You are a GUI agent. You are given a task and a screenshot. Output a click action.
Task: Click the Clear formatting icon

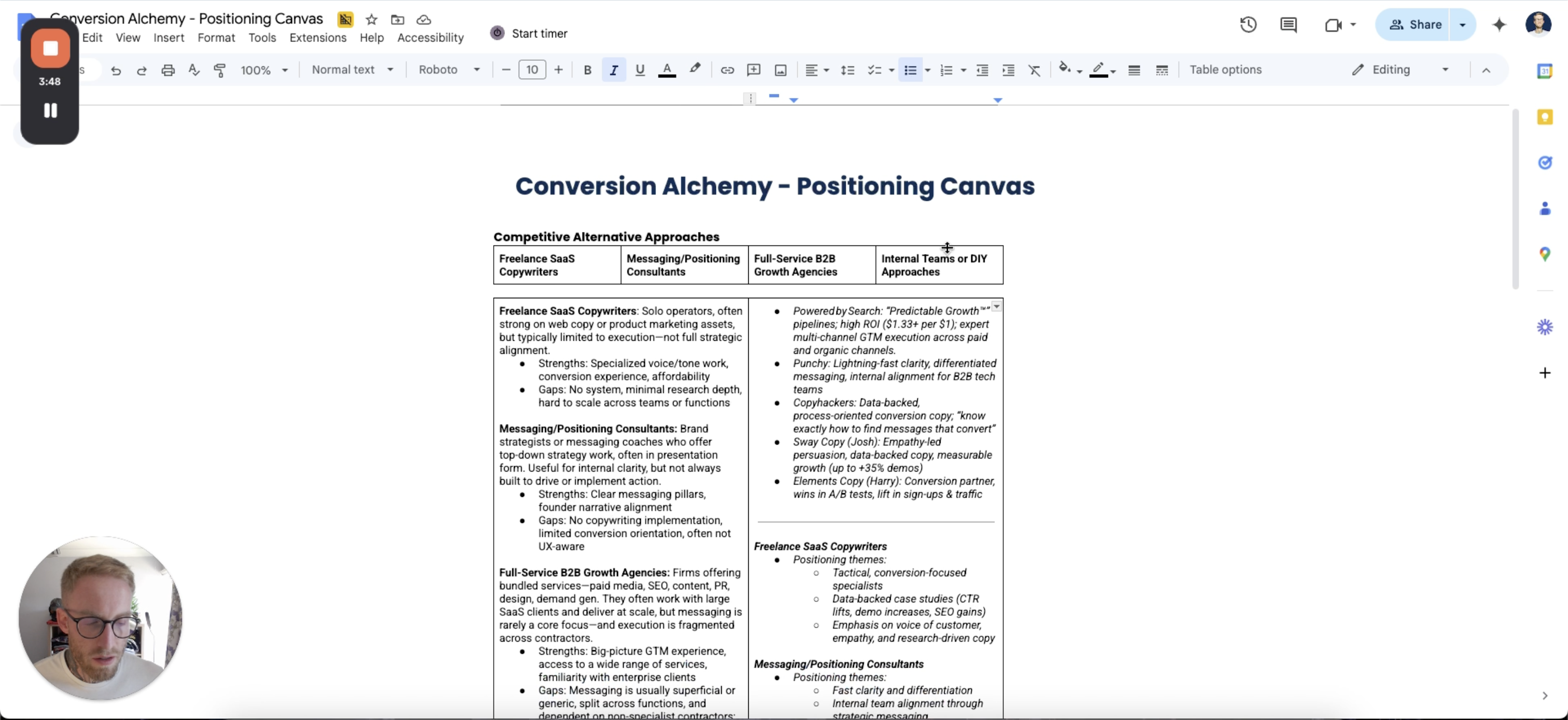coord(1034,70)
